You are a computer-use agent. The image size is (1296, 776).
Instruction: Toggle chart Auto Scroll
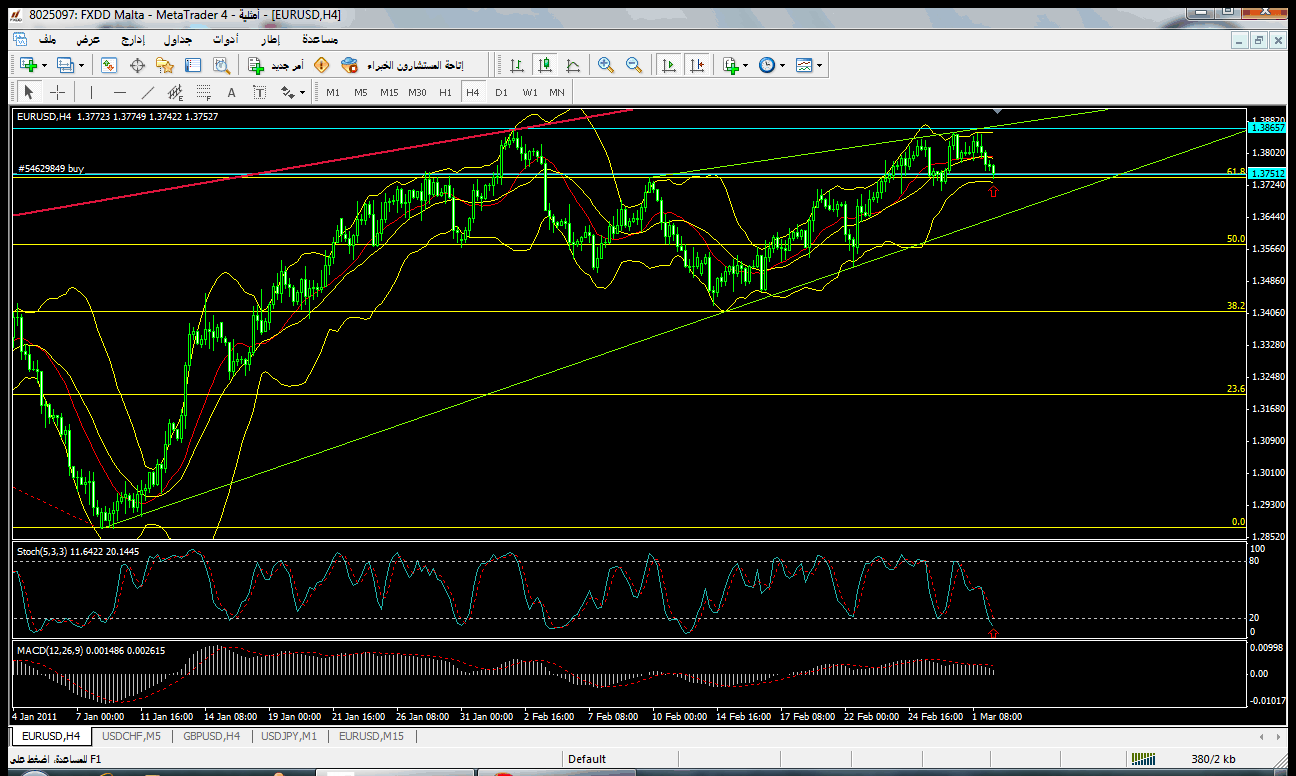pyautogui.click(x=669, y=65)
